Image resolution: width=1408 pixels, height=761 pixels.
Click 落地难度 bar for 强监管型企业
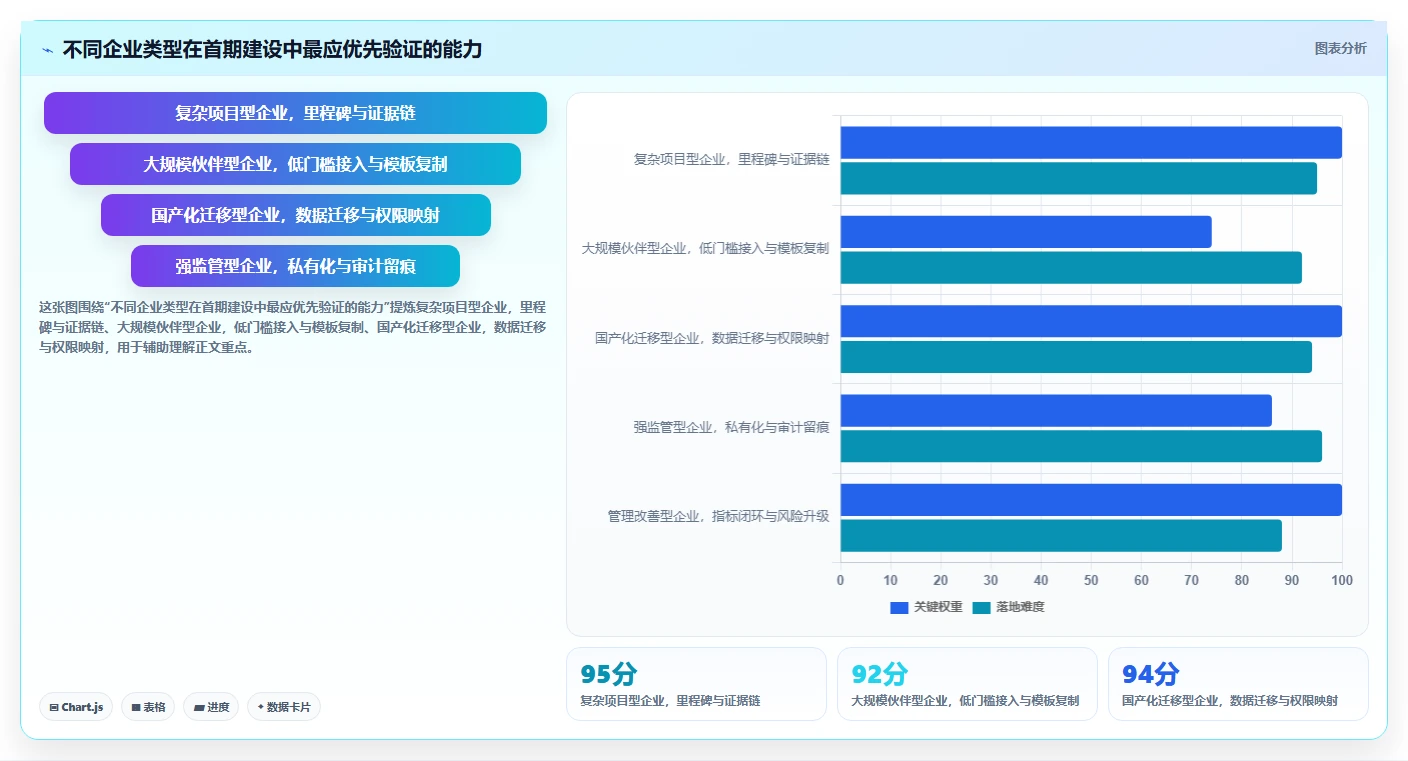point(1081,446)
